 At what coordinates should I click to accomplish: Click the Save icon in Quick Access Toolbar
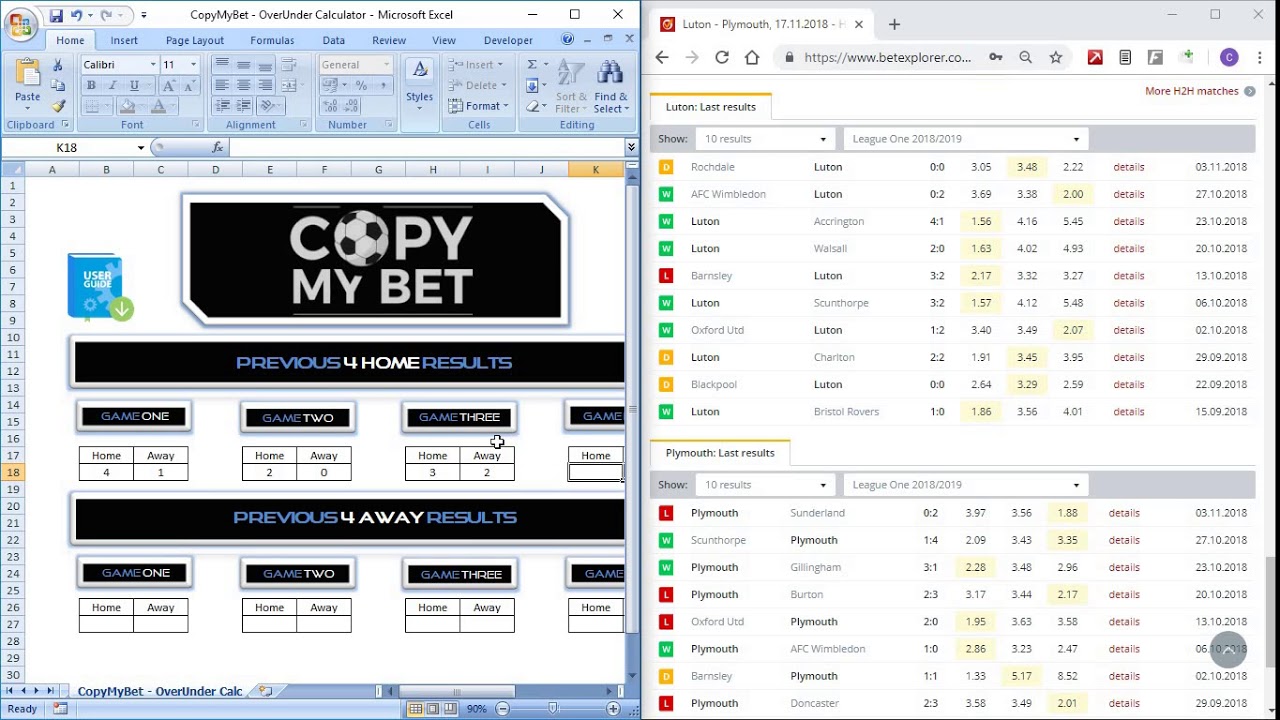pyautogui.click(x=56, y=15)
